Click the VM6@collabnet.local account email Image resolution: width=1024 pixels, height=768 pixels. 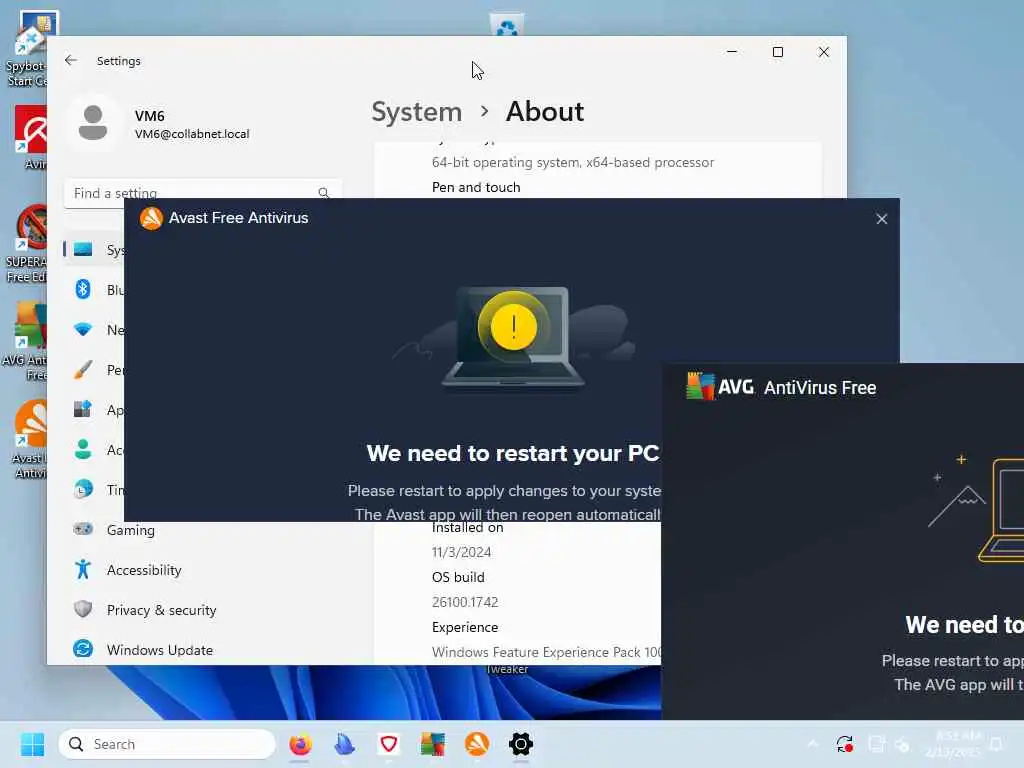pos(192,134)
